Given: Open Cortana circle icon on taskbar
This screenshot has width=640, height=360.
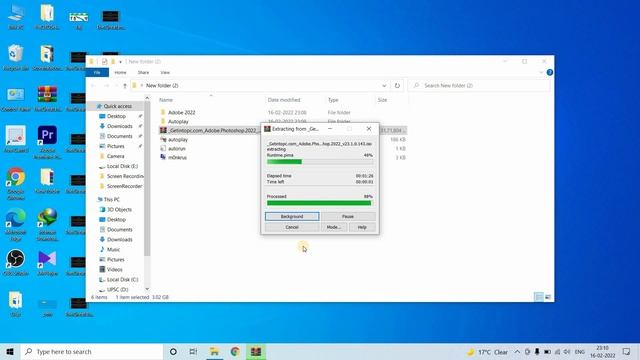Looking at the screenshot, I should click(173, 351).
